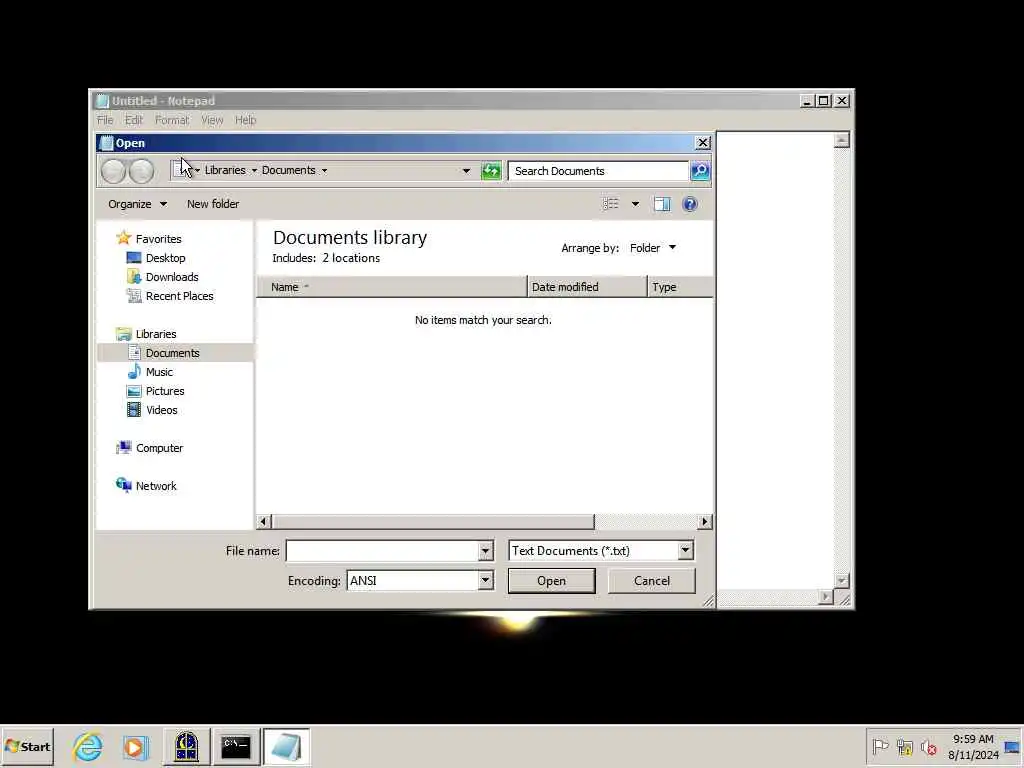Open Notepad View menu
The image size is (1024, 768).
pos(212,120)
